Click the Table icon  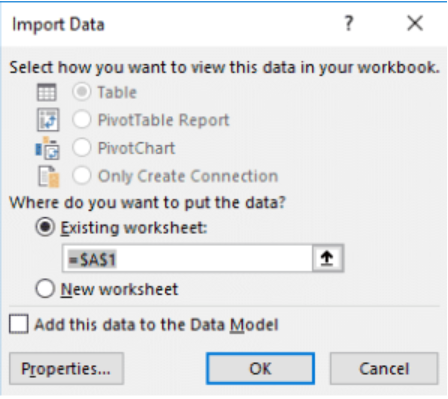(47, 92)
